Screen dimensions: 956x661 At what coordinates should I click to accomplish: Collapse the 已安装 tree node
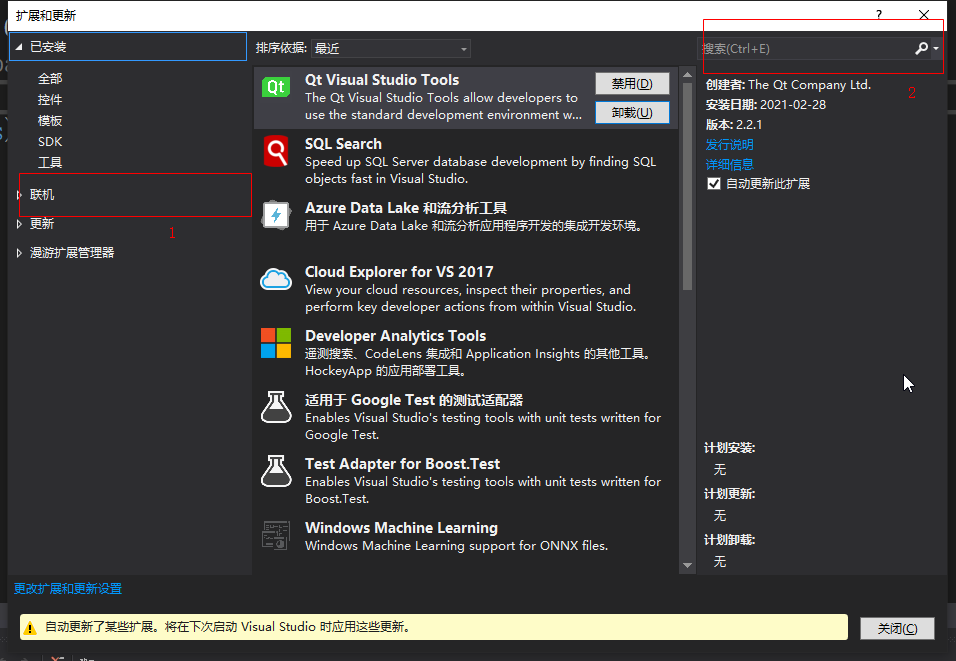pos(19,46)
